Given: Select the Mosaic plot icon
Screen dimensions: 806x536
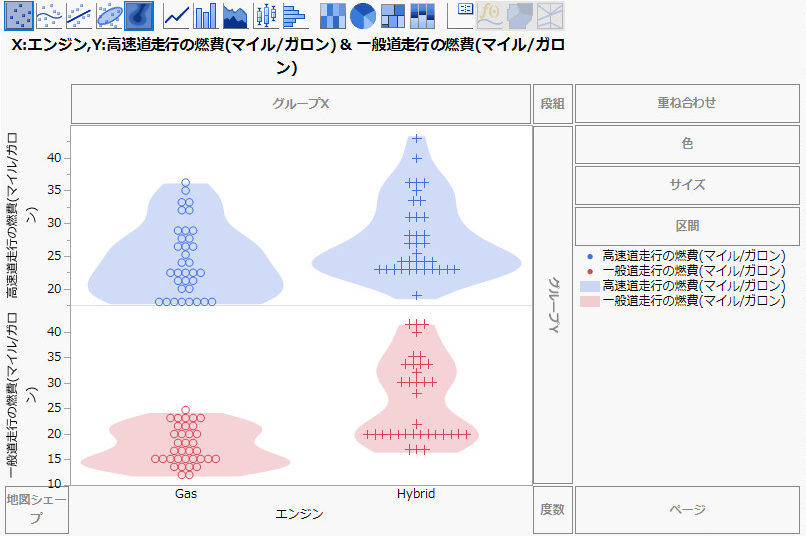Looking at the screenshot, I should click(x=423, y=15).
